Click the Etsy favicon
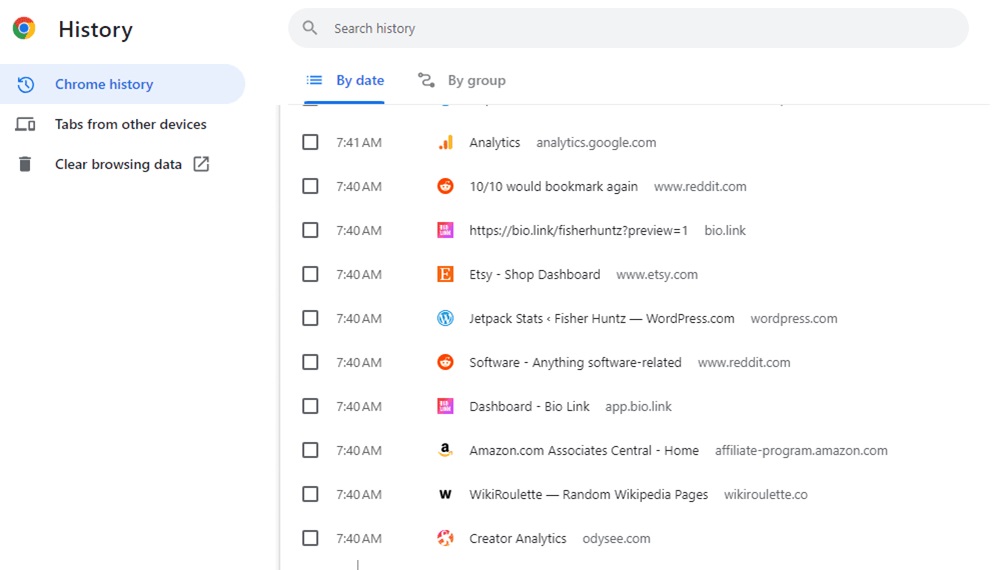Screen dimensions: 1000x570 445,275
